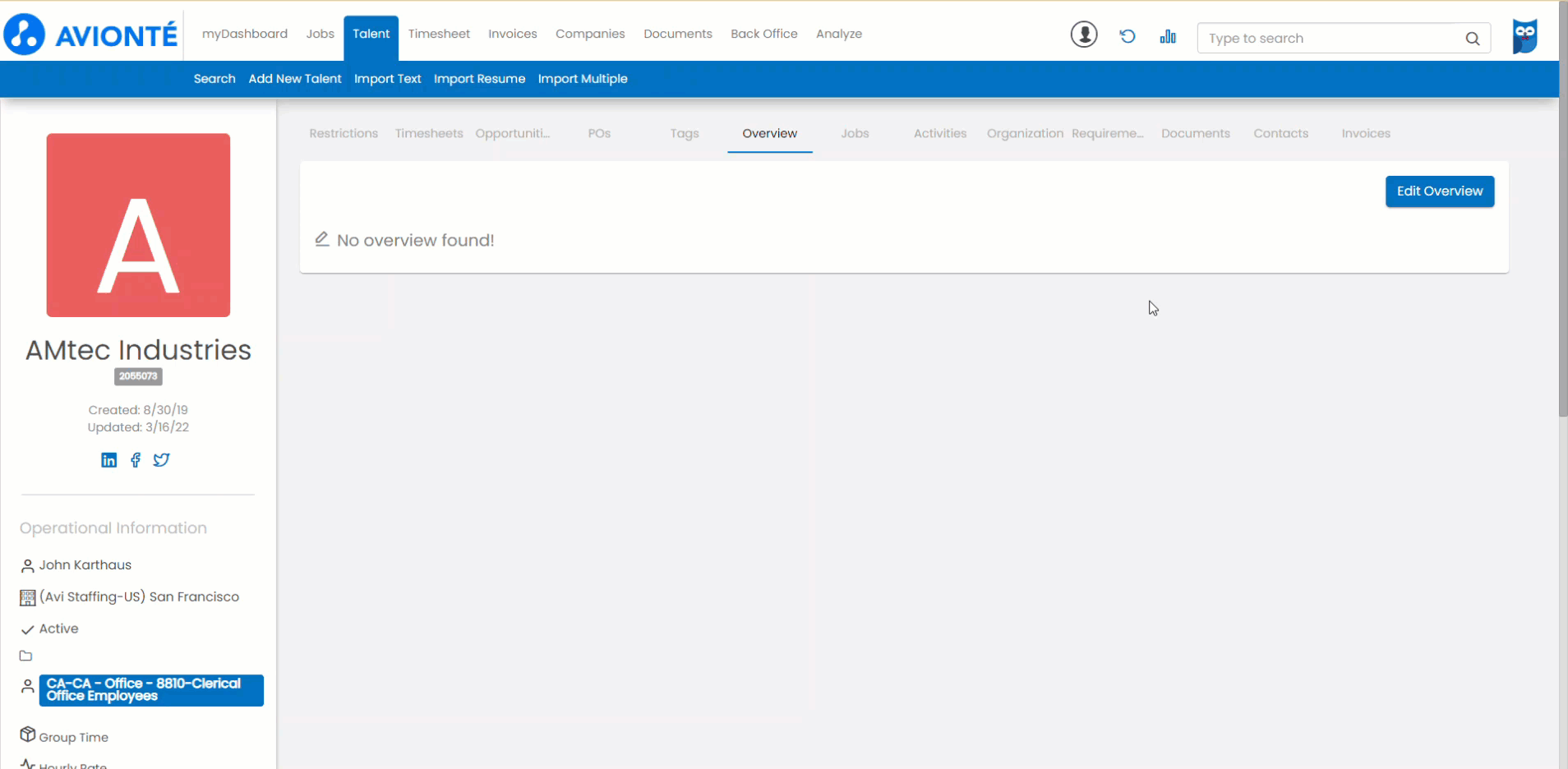Image resolution: width=1568 pixels, height=769 pixels.
Task: Switch to the Timesheets tab
Action: 429,133
